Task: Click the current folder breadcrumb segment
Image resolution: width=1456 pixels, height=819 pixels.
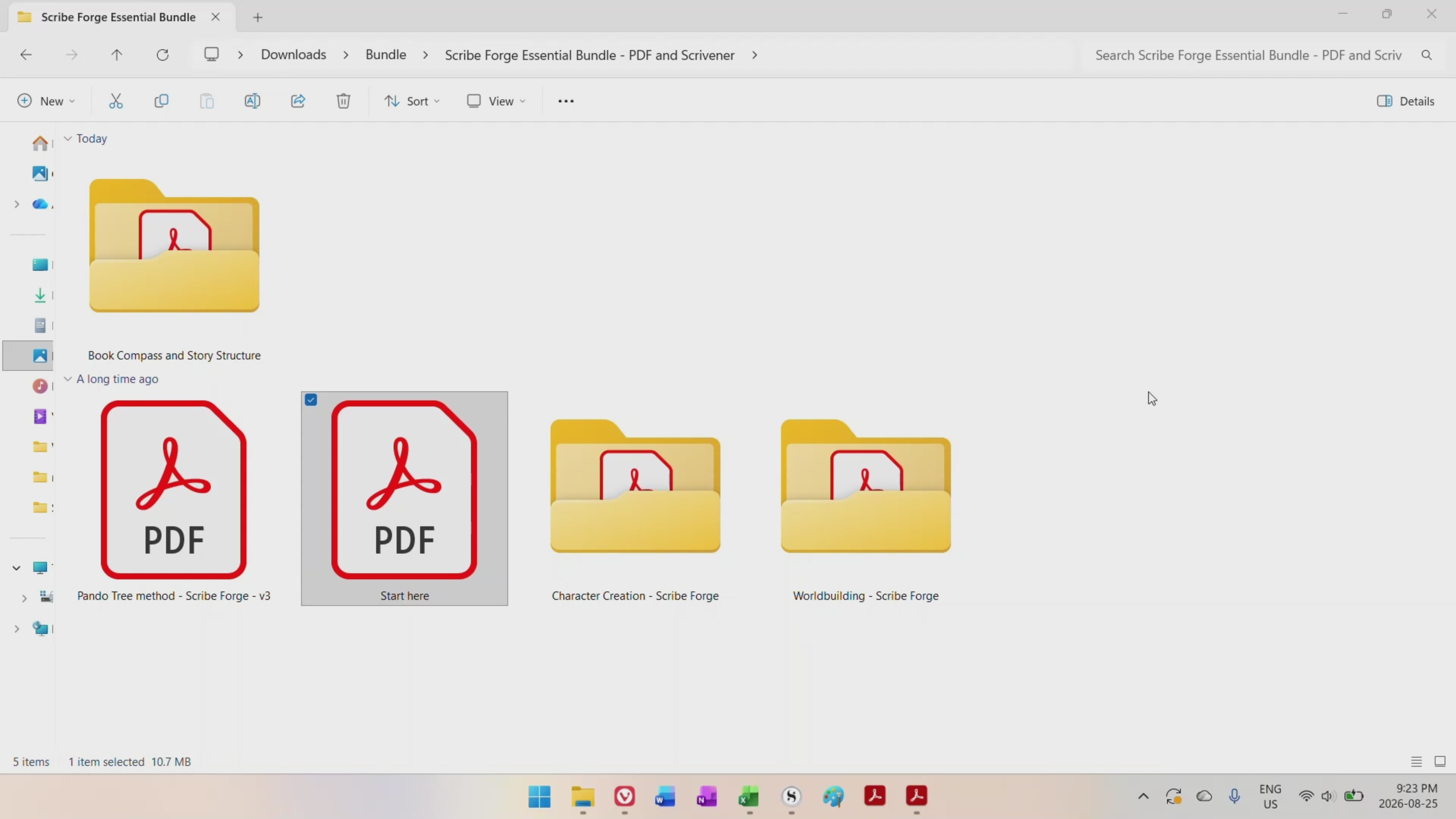Action: pos(590,55)
